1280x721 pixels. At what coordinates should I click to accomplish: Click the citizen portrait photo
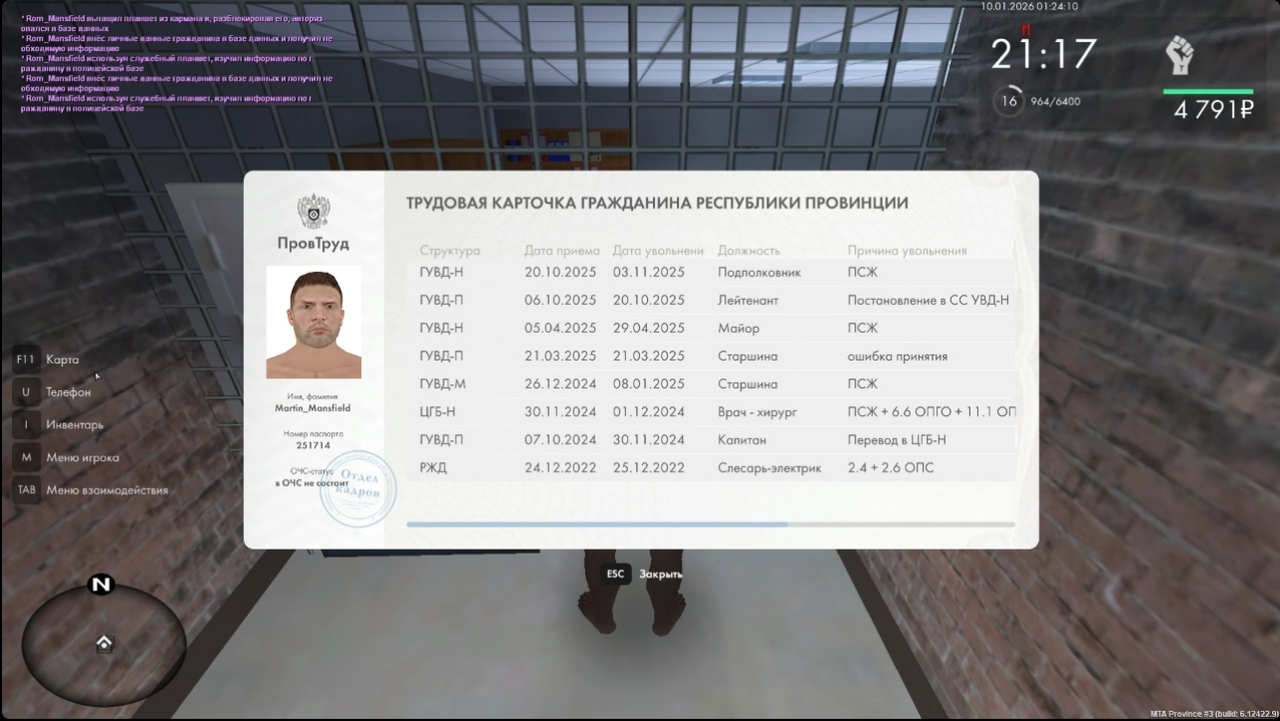point(314,322)
